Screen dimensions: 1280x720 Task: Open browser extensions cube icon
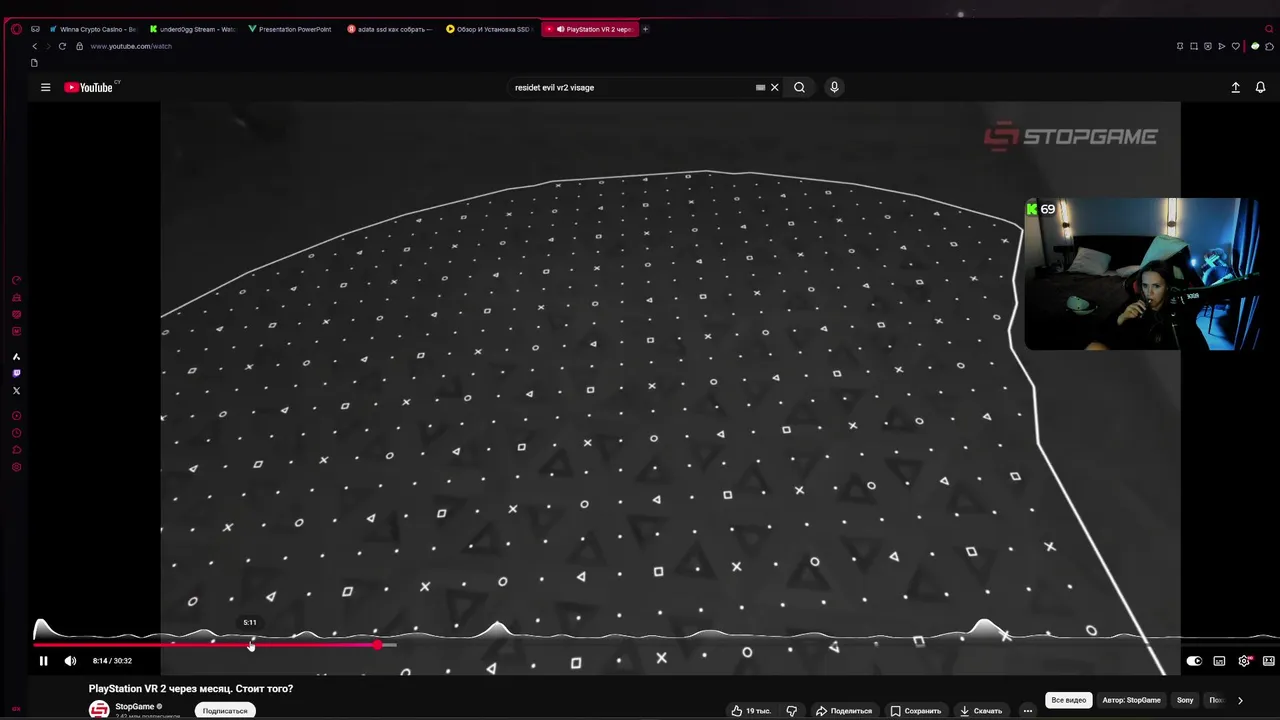tap(1270, 46)
